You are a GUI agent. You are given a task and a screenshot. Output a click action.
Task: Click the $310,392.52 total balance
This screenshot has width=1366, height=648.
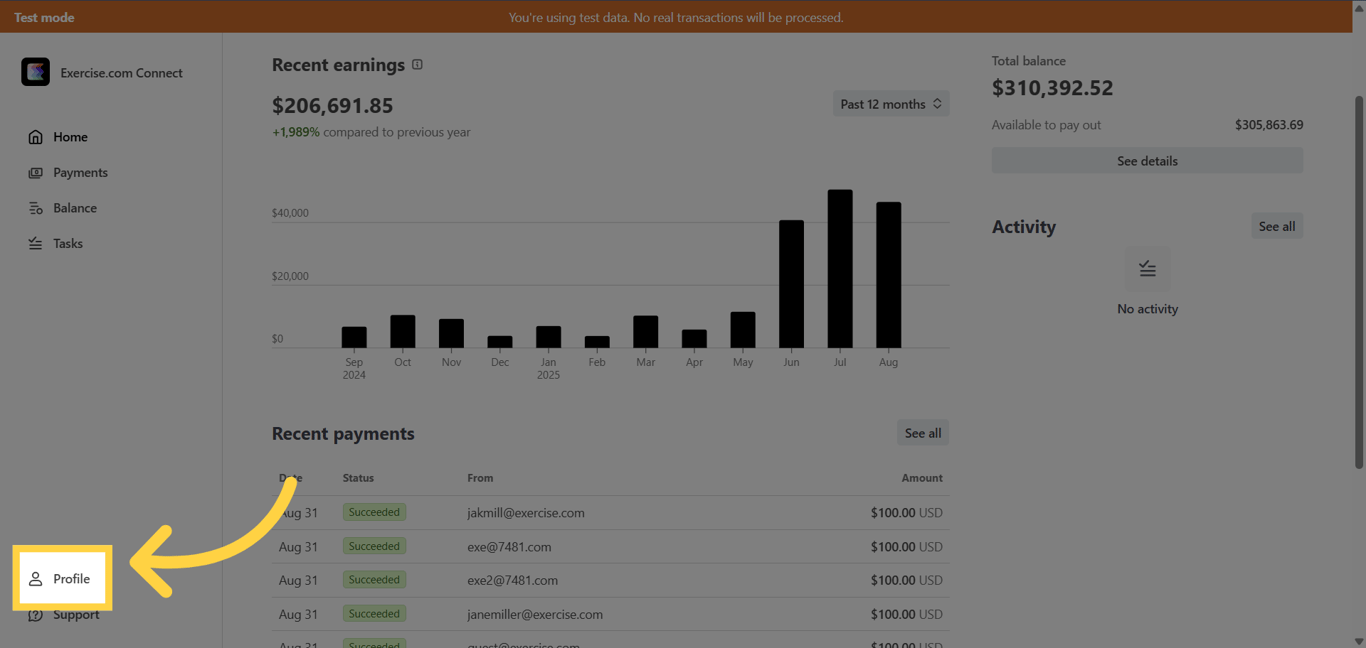pos(1052,88)
